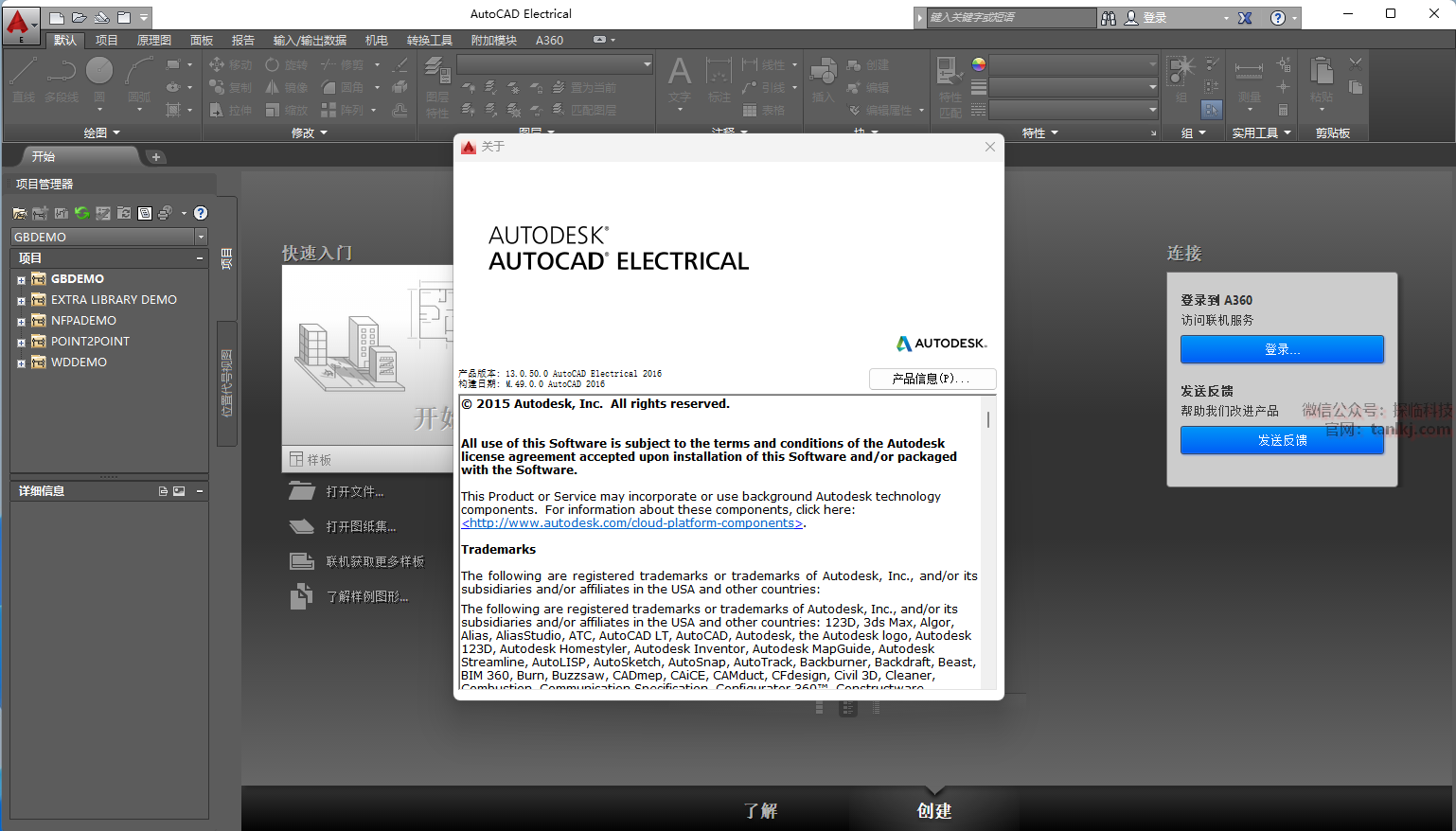The width and height of the screenshot is (1456, 831).
Task: Expand the GBDEMO project tree node
Action: pos(21,280)
